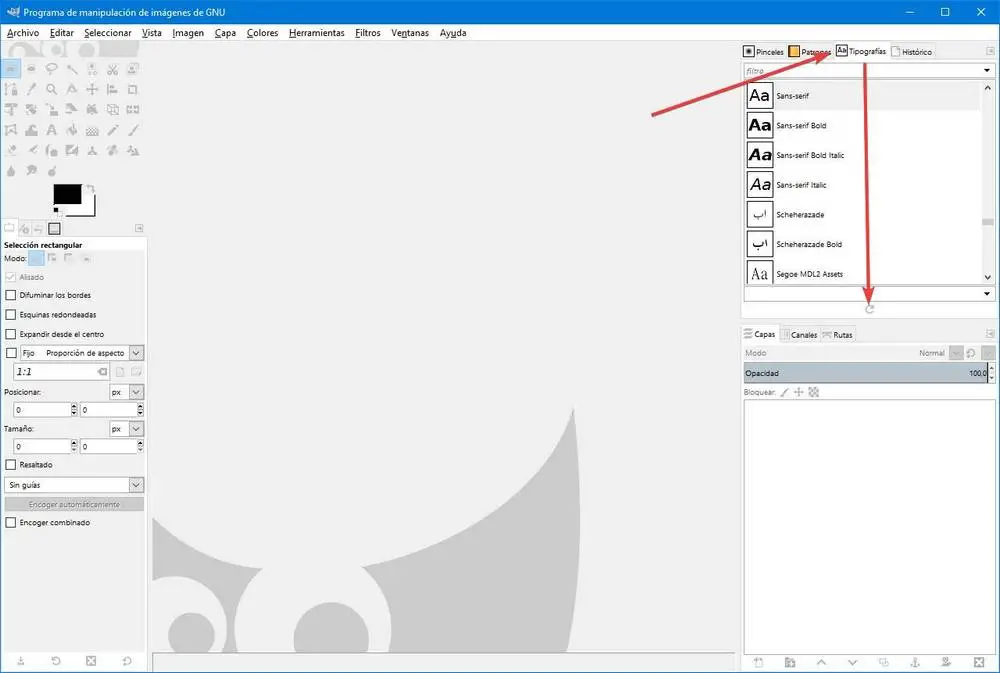Select the Sans-serif Bold Italic font
1000x673 pixels.
[863, 155]
